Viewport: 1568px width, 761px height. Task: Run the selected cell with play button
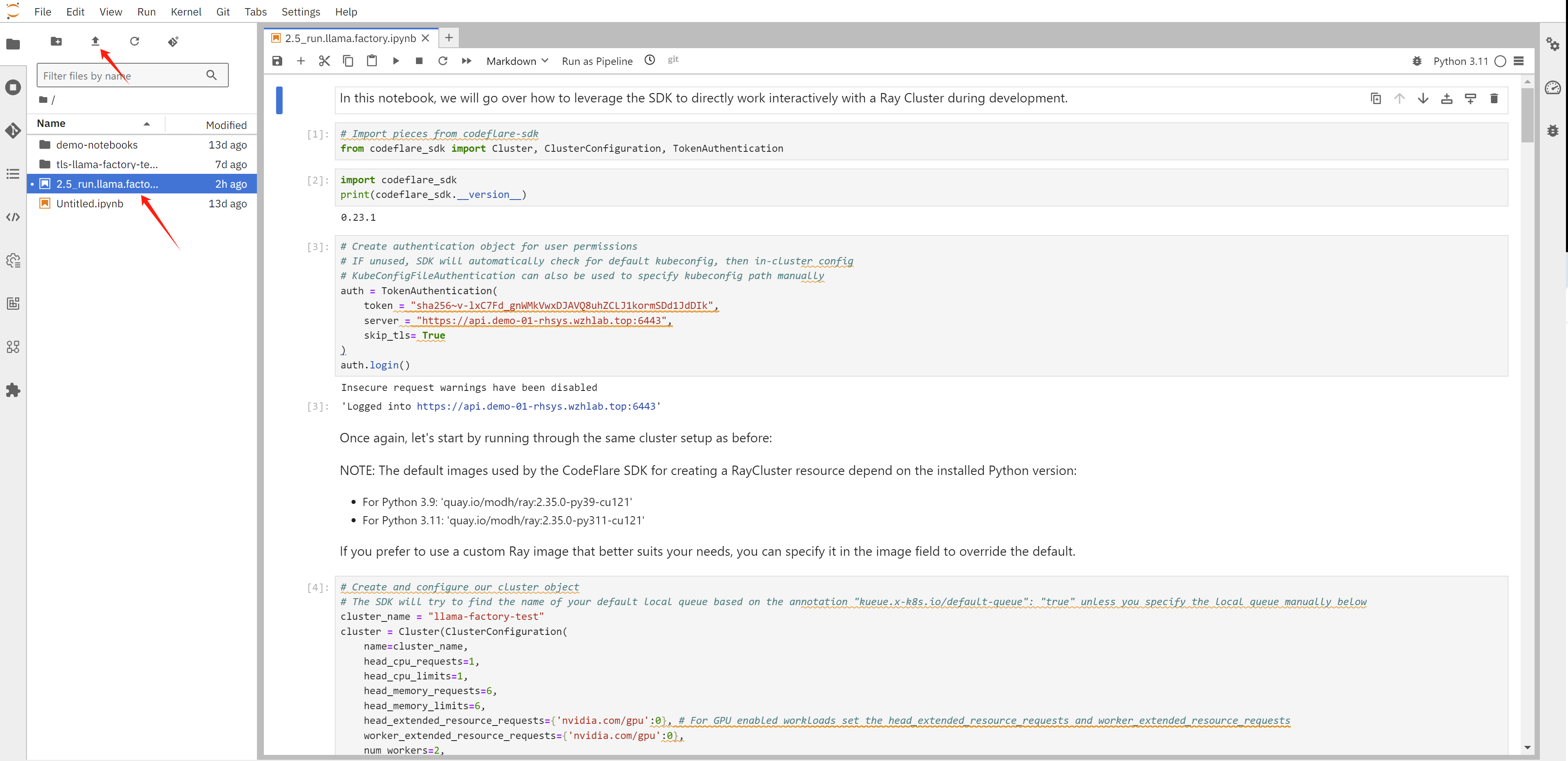[396, 61]
